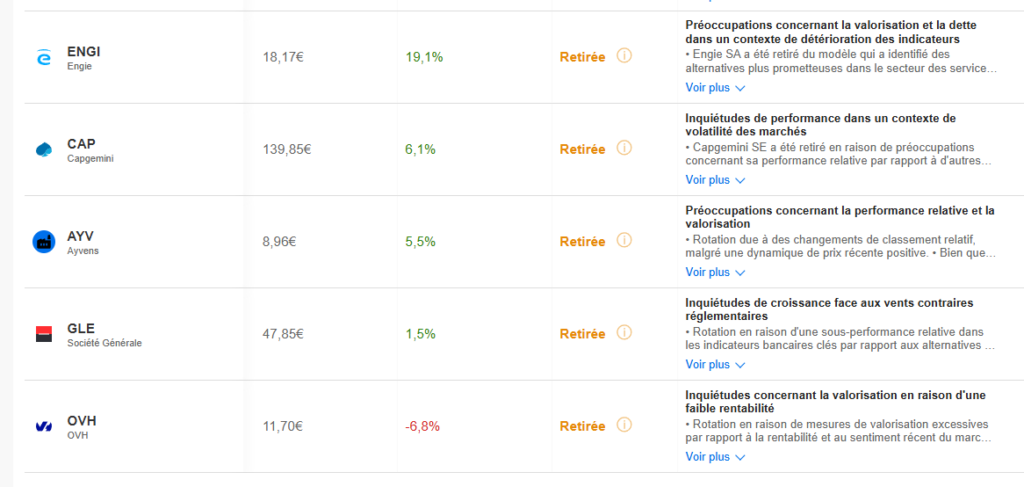Image resolution: width=1024 pixels, height=487 pixels.
Task: Show info icon for GLE Retirée status
Action: pos(624,333)
